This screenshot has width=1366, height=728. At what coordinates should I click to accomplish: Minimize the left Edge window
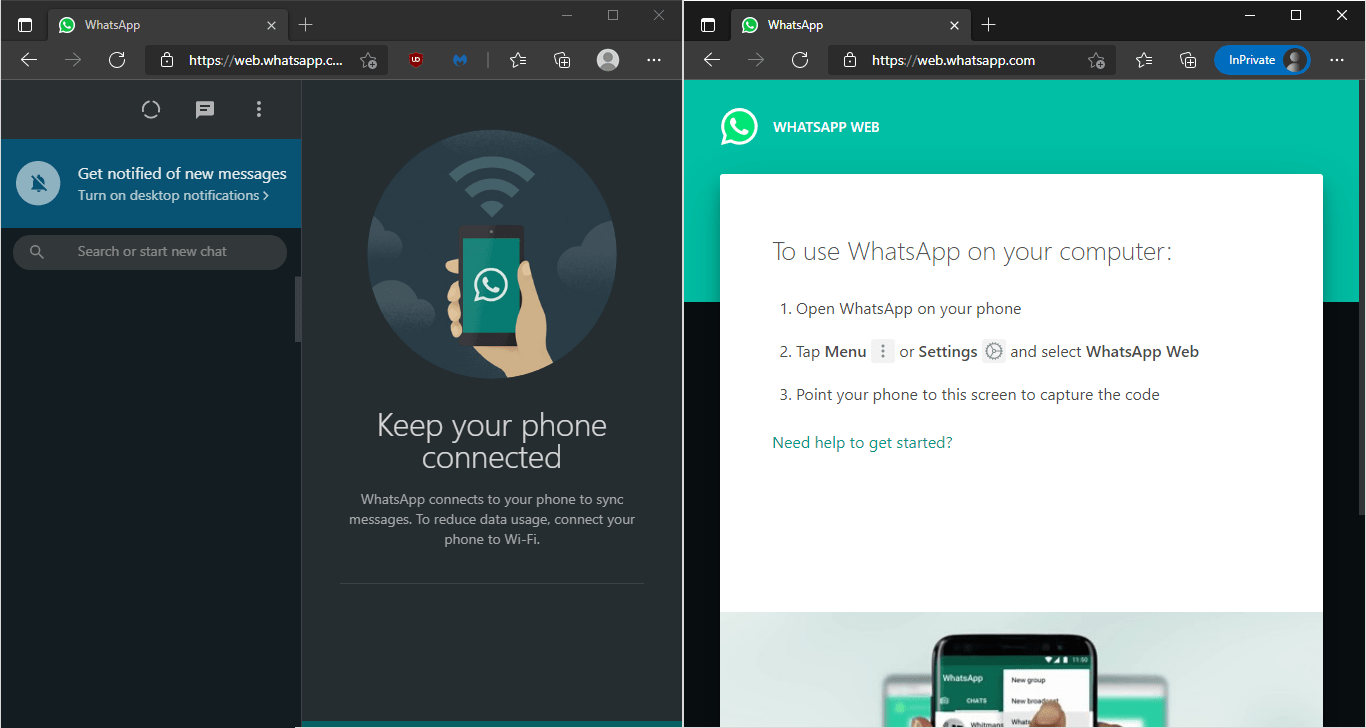pos(567,15)
